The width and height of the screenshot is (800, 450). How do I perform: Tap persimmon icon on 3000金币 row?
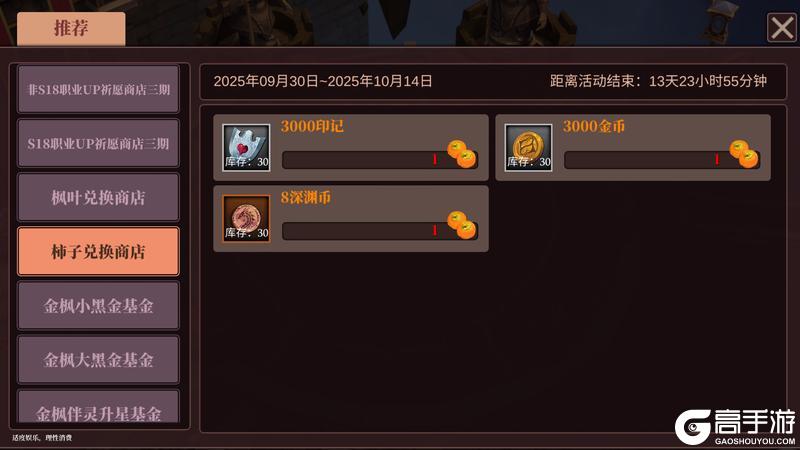coord(744,154)
